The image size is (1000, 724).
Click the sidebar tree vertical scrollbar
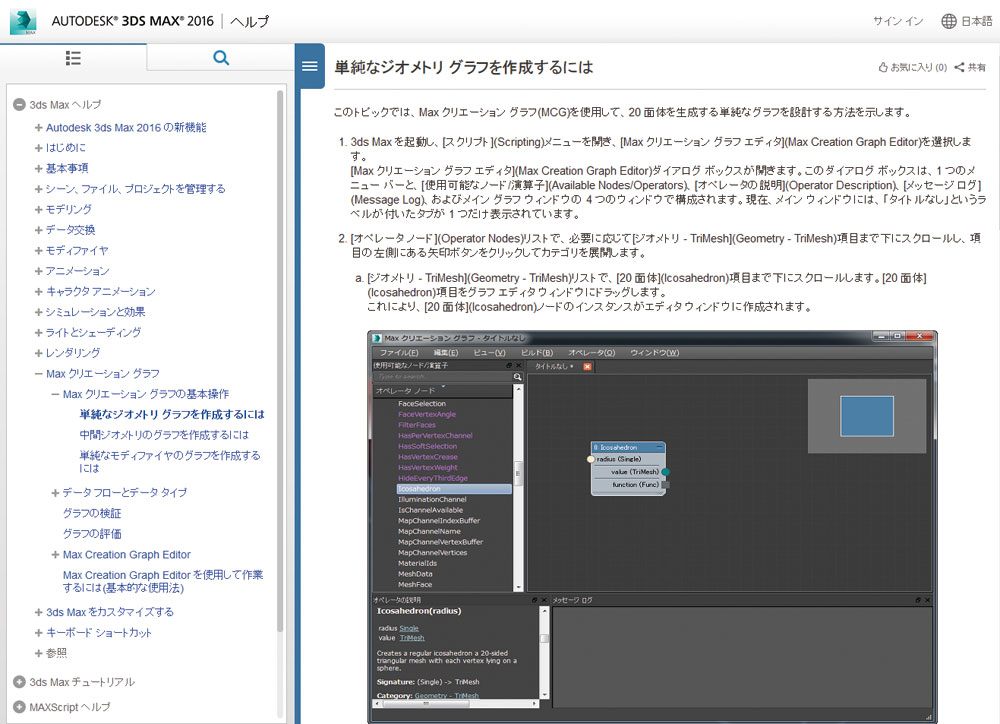point(280,361)
